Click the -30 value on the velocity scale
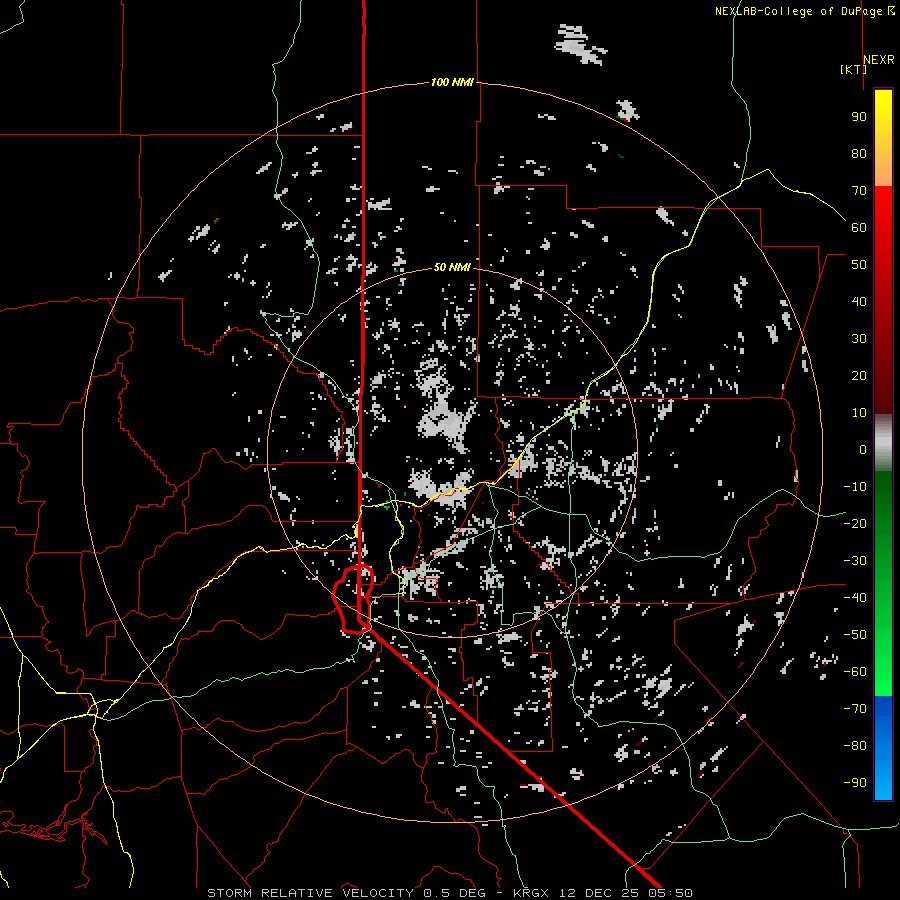 click(x=855, y=561)
